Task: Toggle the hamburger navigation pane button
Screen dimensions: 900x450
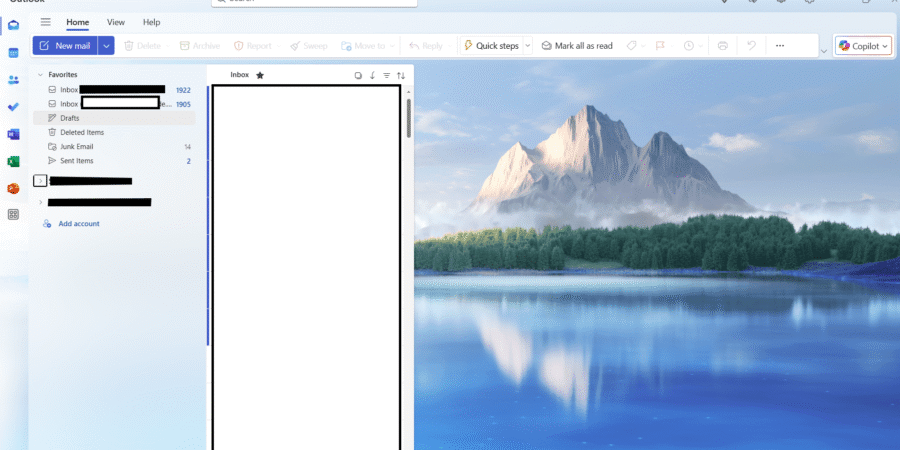Action: click(45, 22)
